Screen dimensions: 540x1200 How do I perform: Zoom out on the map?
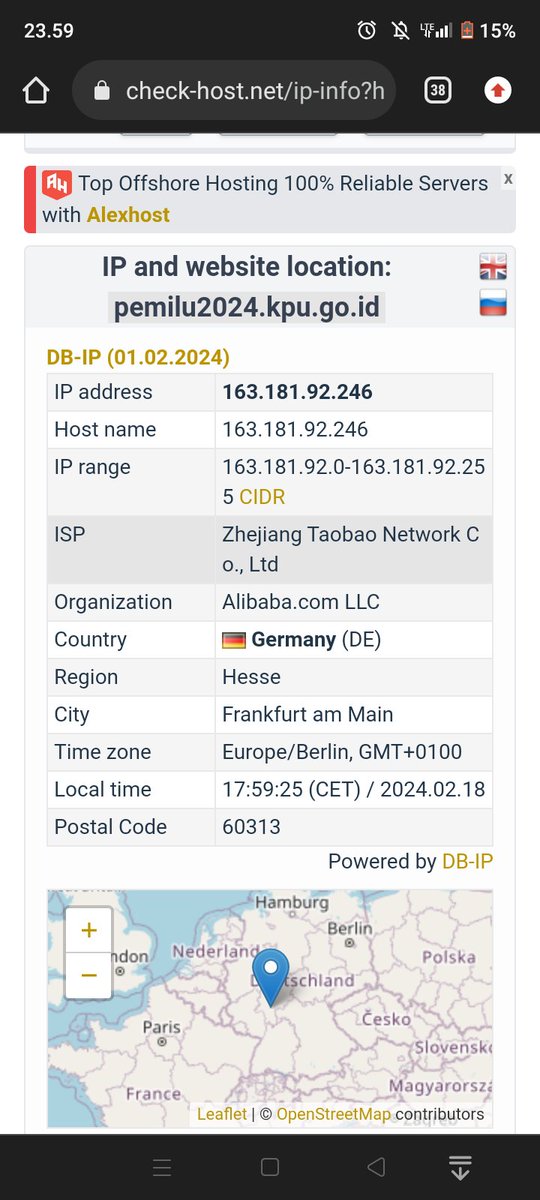click(89, 975)
